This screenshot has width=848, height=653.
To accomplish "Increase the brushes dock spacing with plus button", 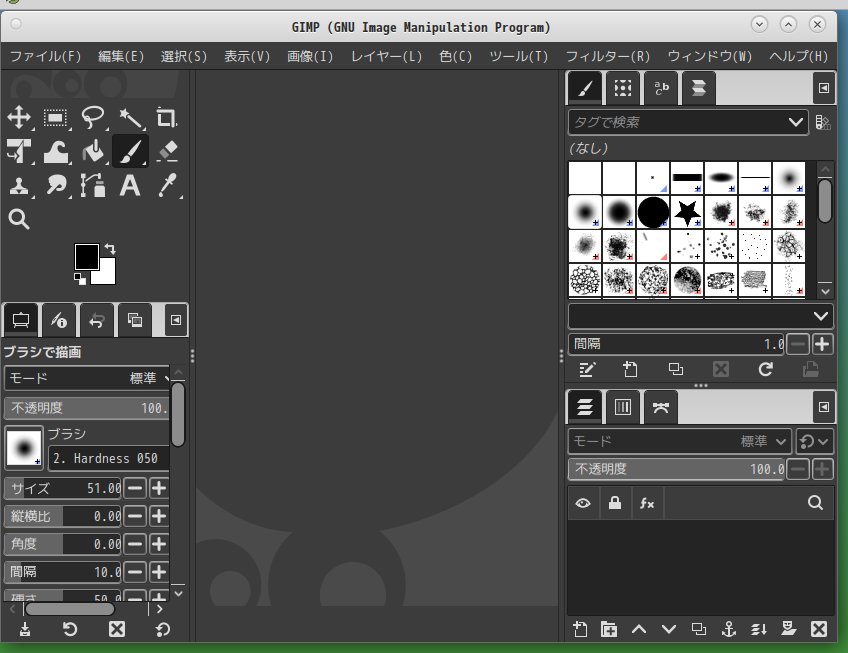I will (822, 344).
